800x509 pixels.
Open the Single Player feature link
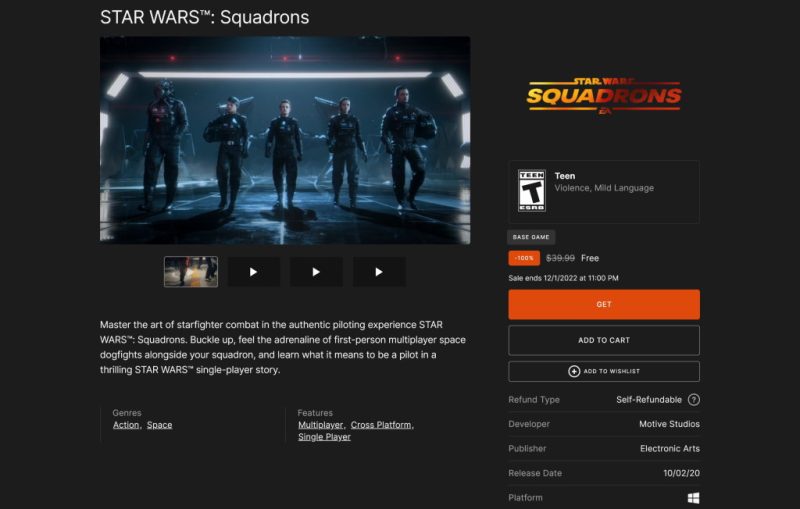tap(324, 437)
